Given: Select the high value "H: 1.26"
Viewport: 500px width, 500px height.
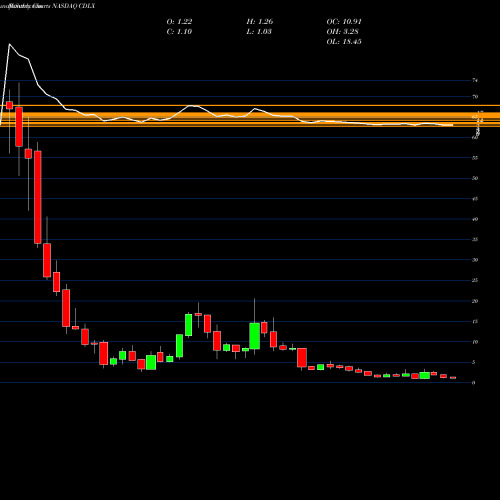Looking at the screenshot, I should (x=260, y=22).
